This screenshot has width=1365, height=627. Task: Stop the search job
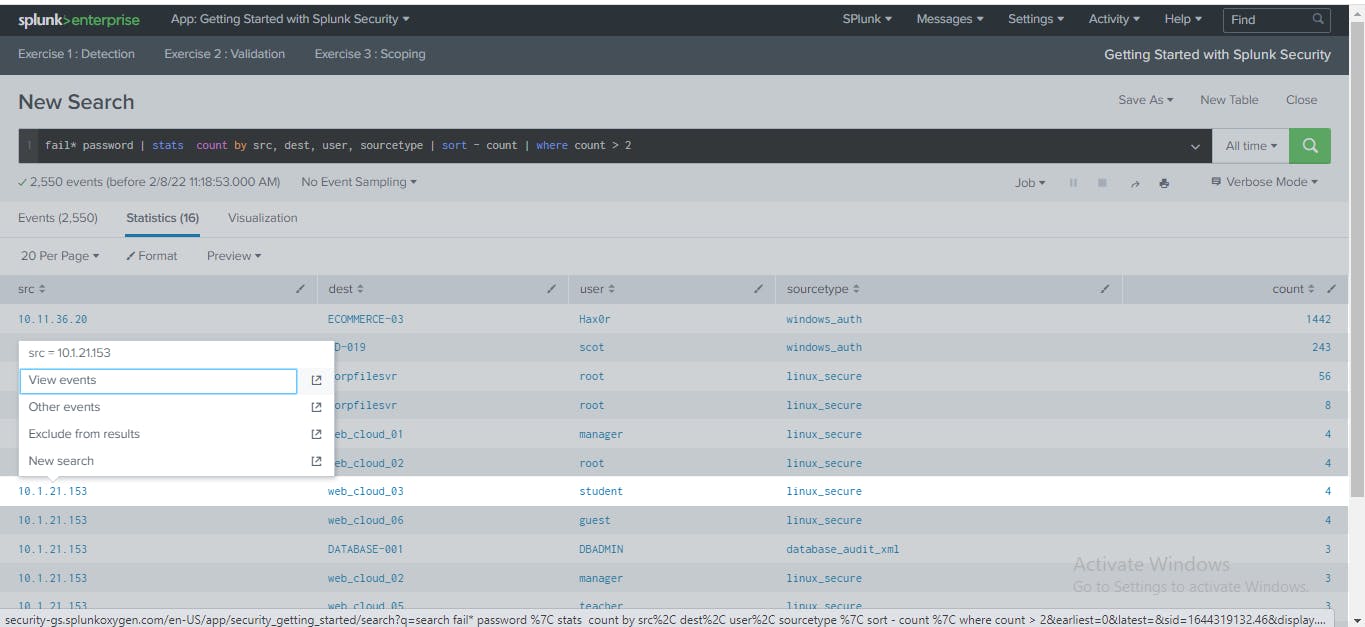coord(1103,183)
